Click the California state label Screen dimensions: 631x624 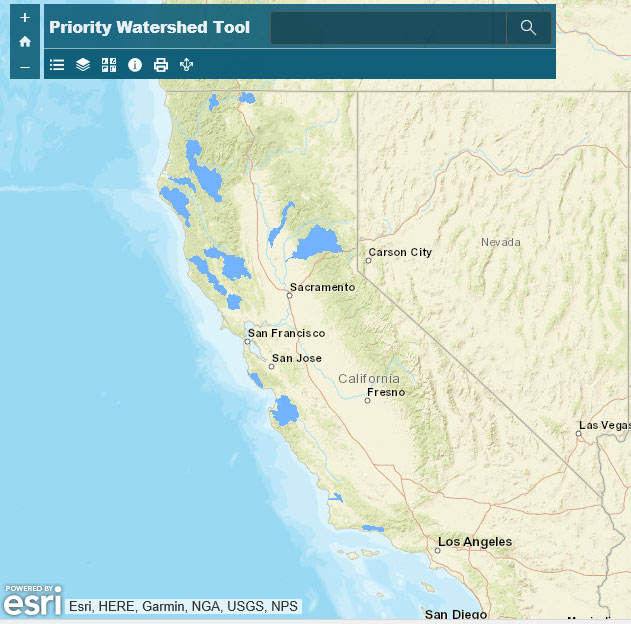(369, 379)
